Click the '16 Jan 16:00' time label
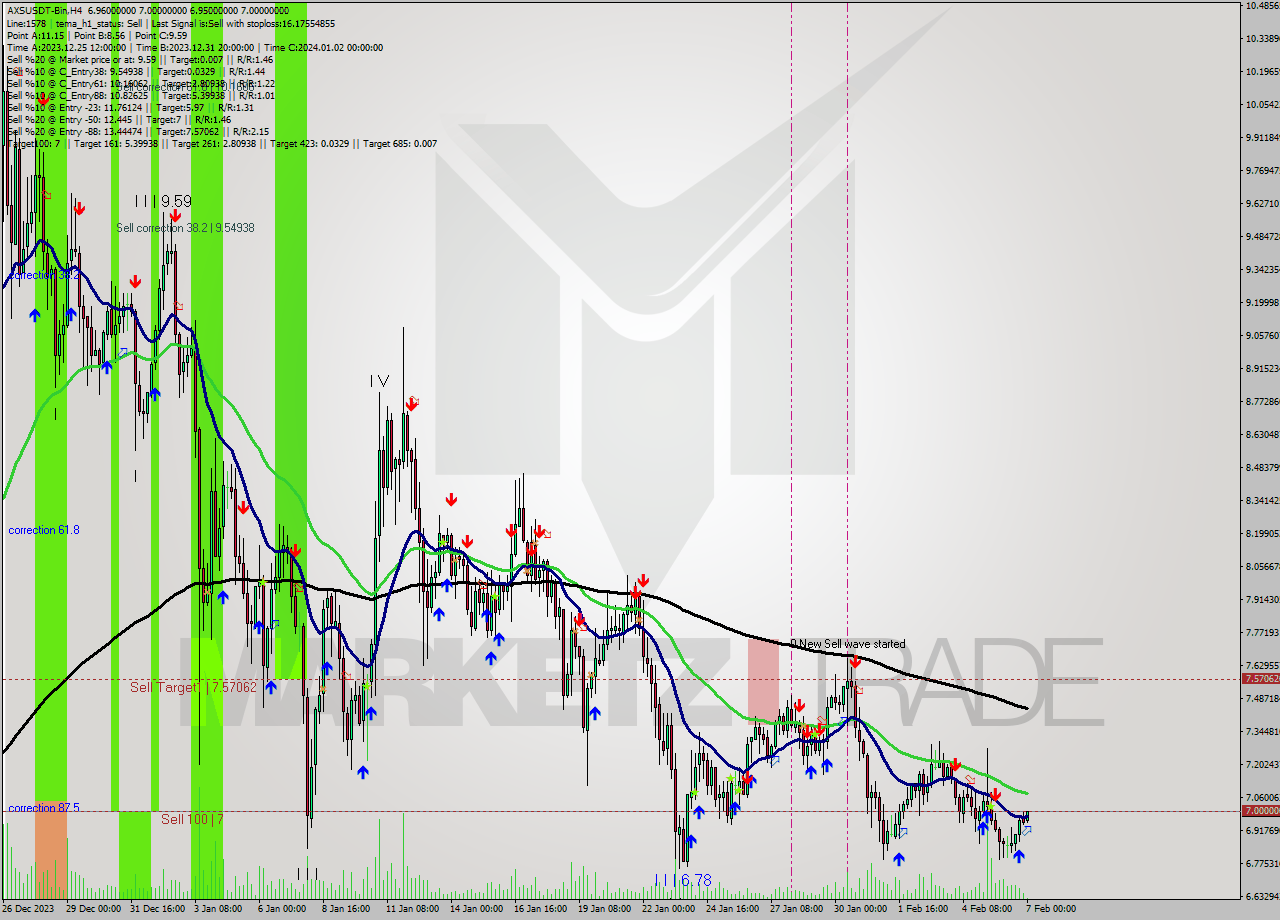The height and width of the screenshot is (920, 1280). point(541,909)
